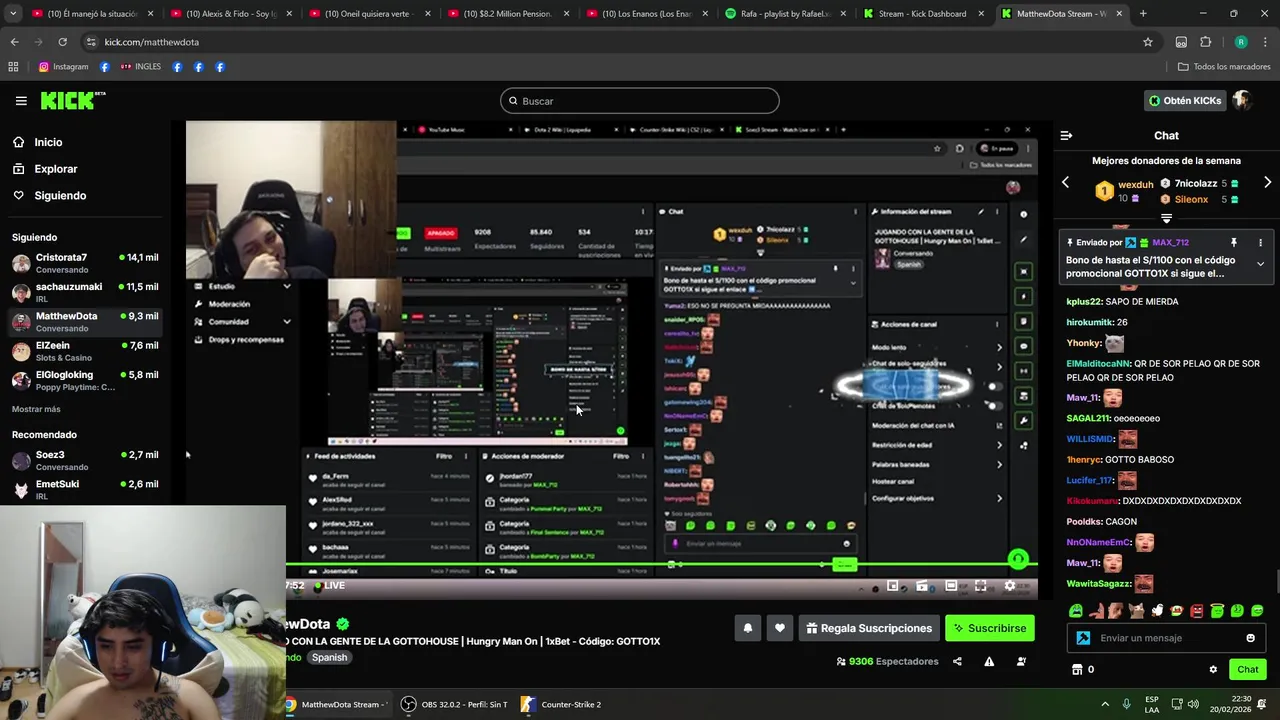Expand Mostrar más followed list

tap(36, 409)
